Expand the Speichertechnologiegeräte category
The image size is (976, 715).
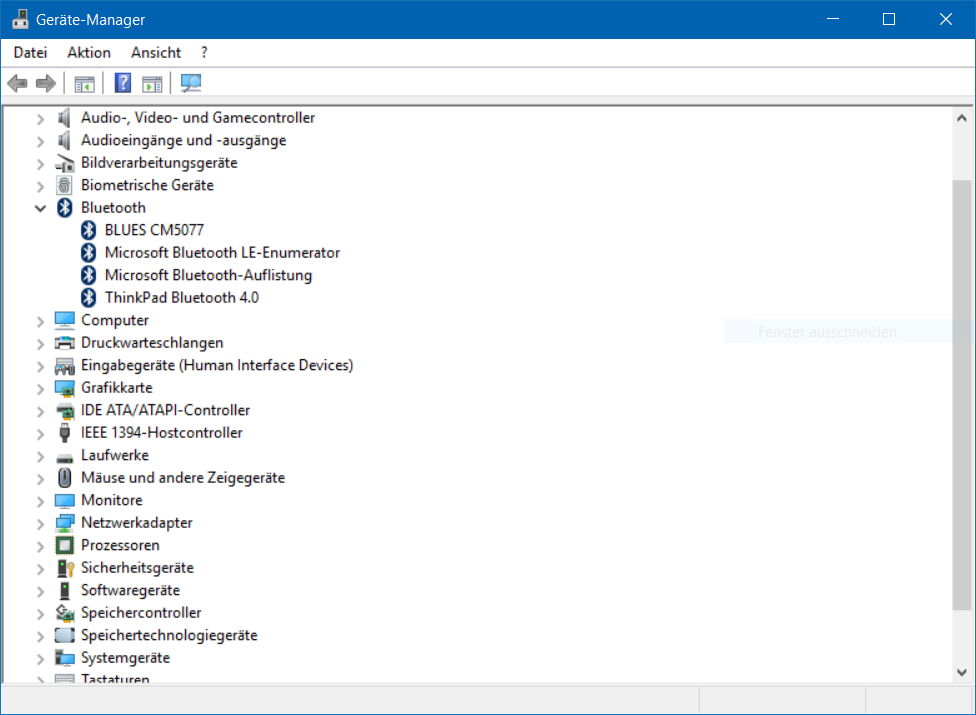click(x=40, y=636)
